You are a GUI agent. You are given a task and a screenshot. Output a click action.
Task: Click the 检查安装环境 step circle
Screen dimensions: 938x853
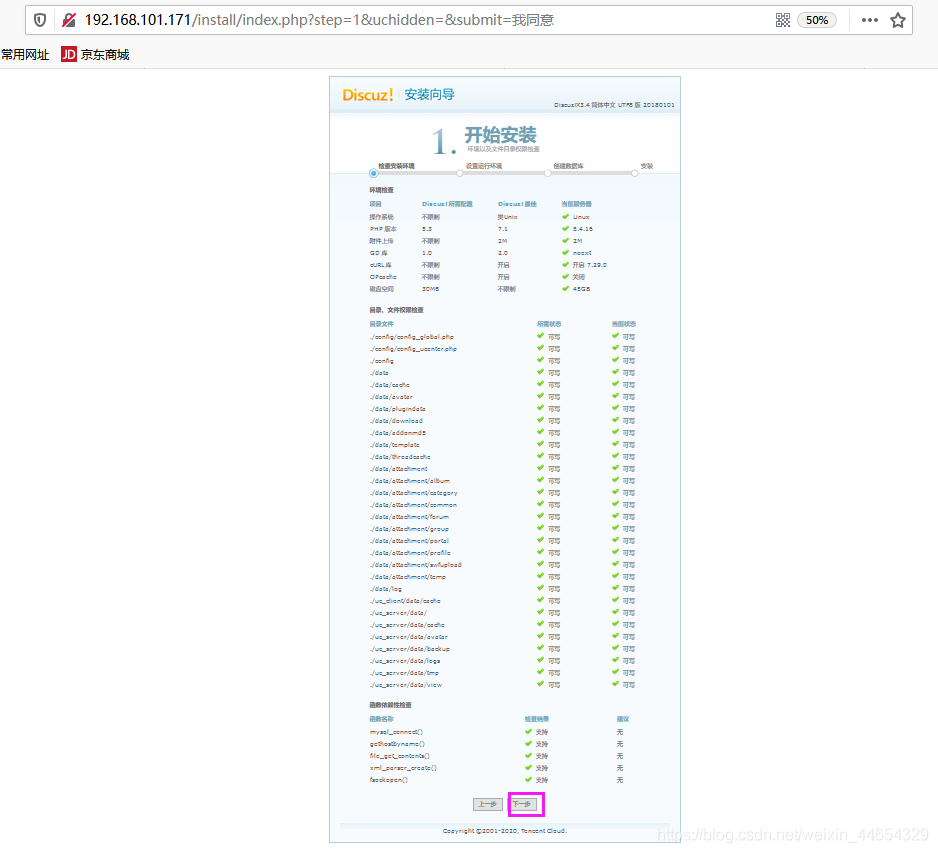coord(373,173)
